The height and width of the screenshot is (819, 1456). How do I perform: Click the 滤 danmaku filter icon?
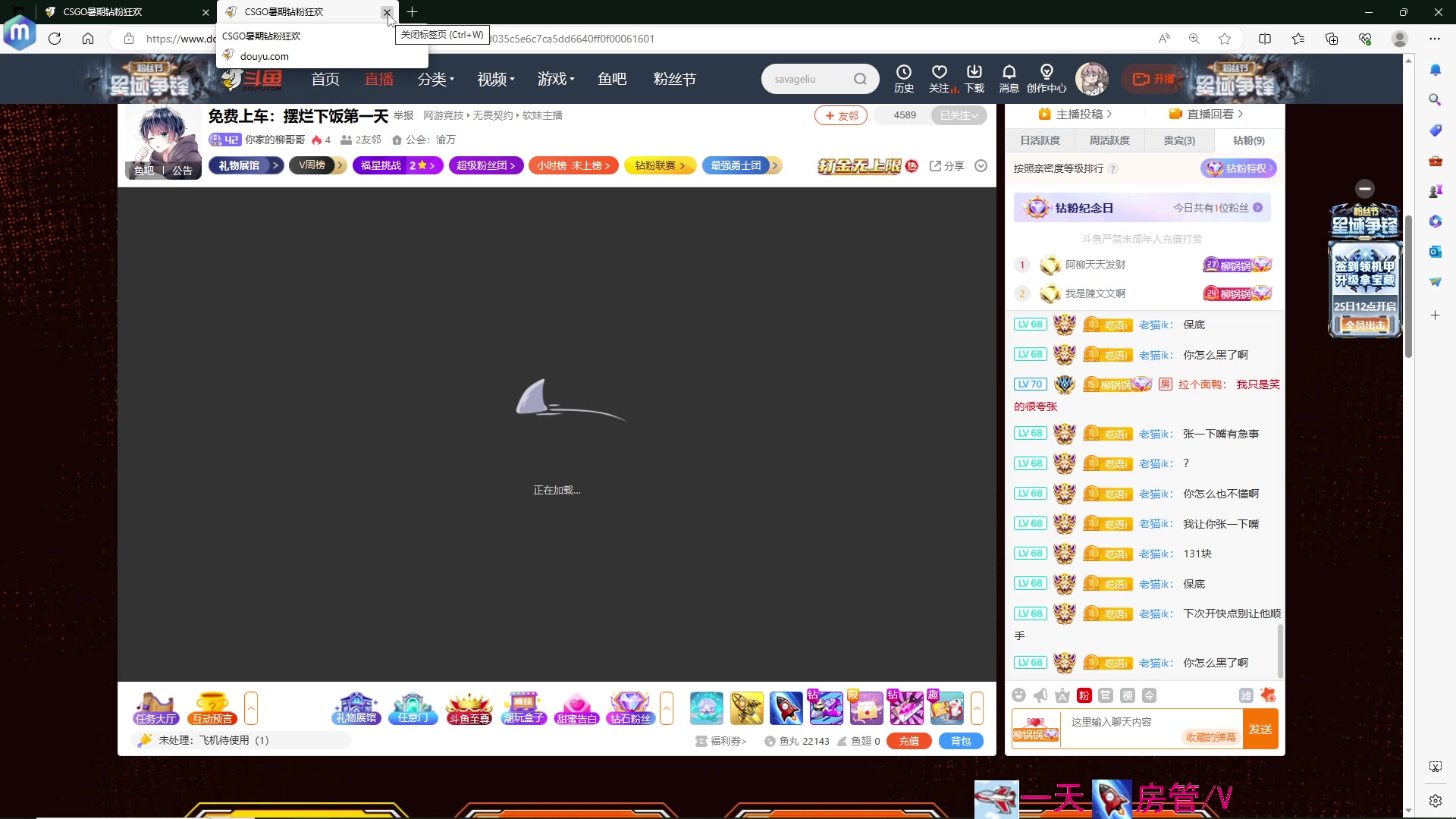click(1246, 695)
